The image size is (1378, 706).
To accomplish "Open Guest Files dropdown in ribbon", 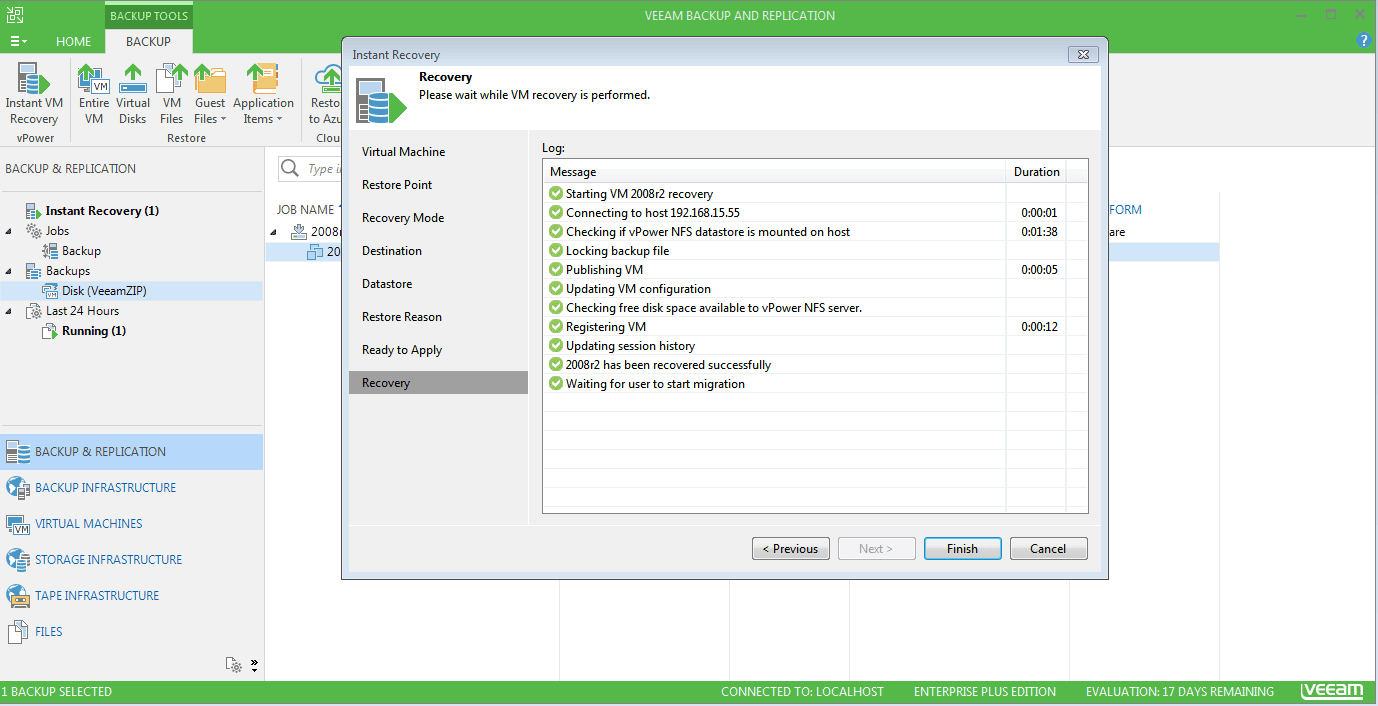I will click(210, 94).
